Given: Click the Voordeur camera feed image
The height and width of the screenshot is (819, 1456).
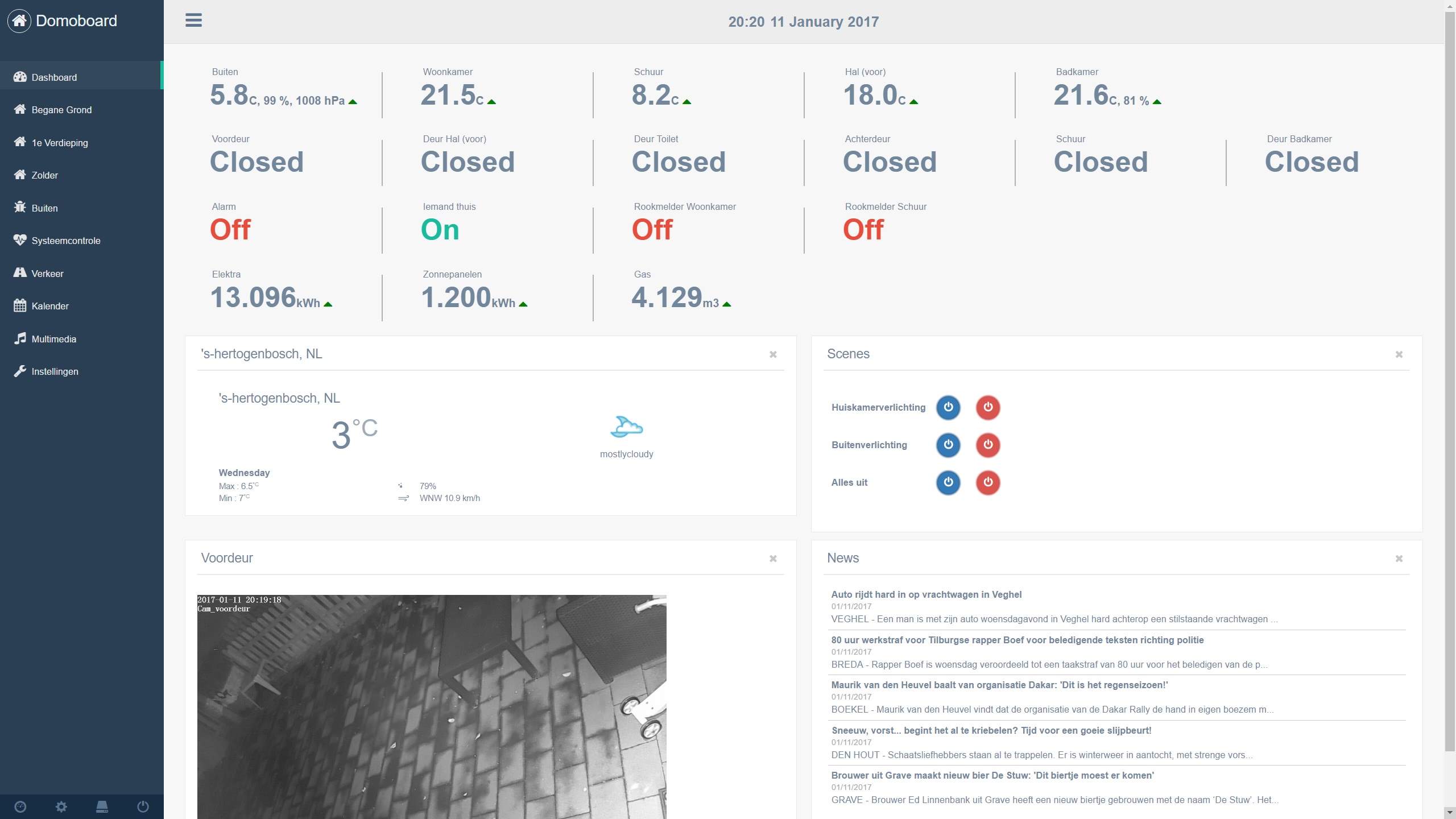Looking at the screenshot, I should point(432,707).
